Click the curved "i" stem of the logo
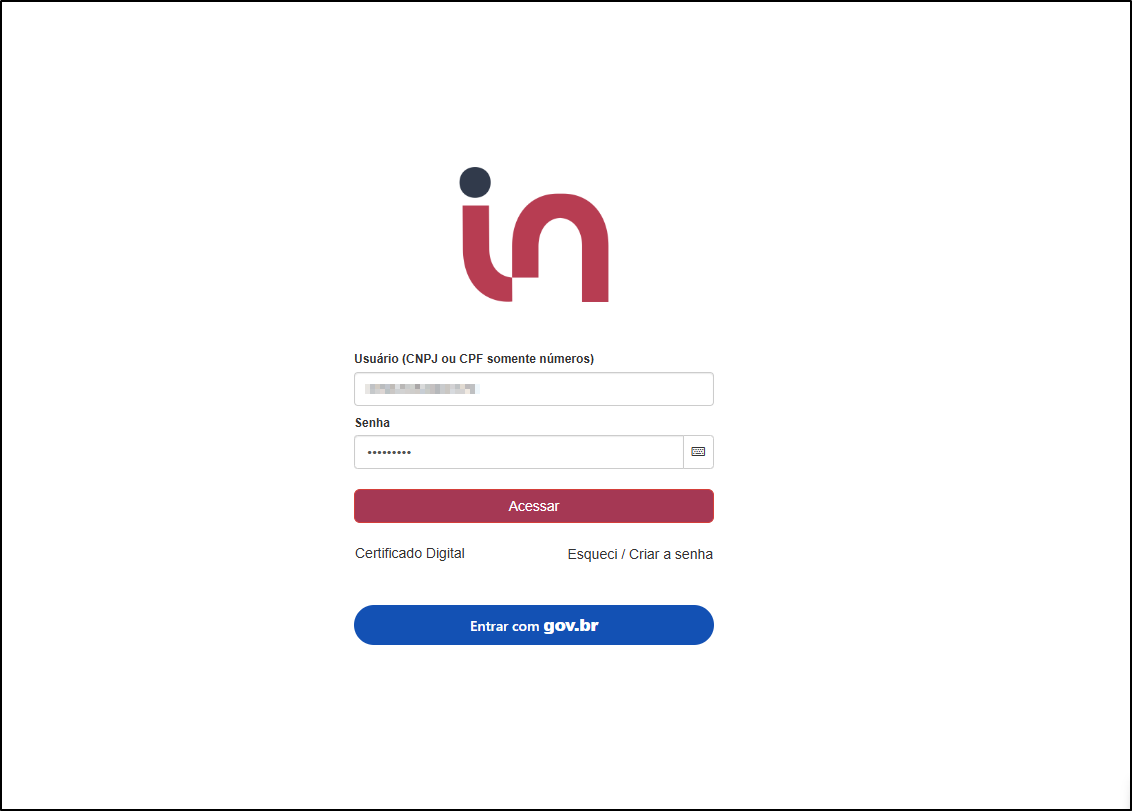Viewport: 1132px width, 811px height. pyautogui.click(x=485, y=253)
